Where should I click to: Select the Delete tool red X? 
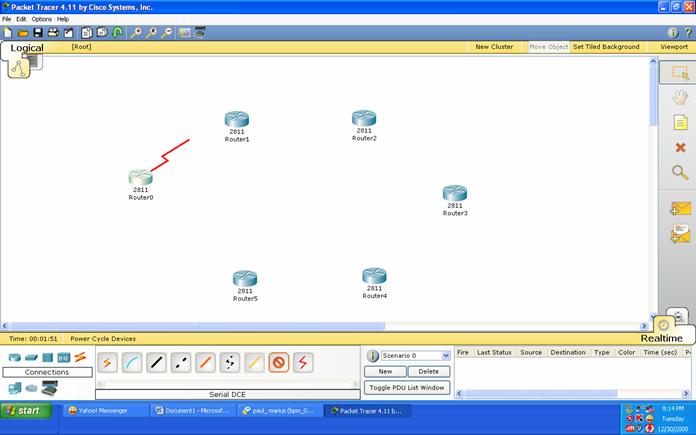680,147
